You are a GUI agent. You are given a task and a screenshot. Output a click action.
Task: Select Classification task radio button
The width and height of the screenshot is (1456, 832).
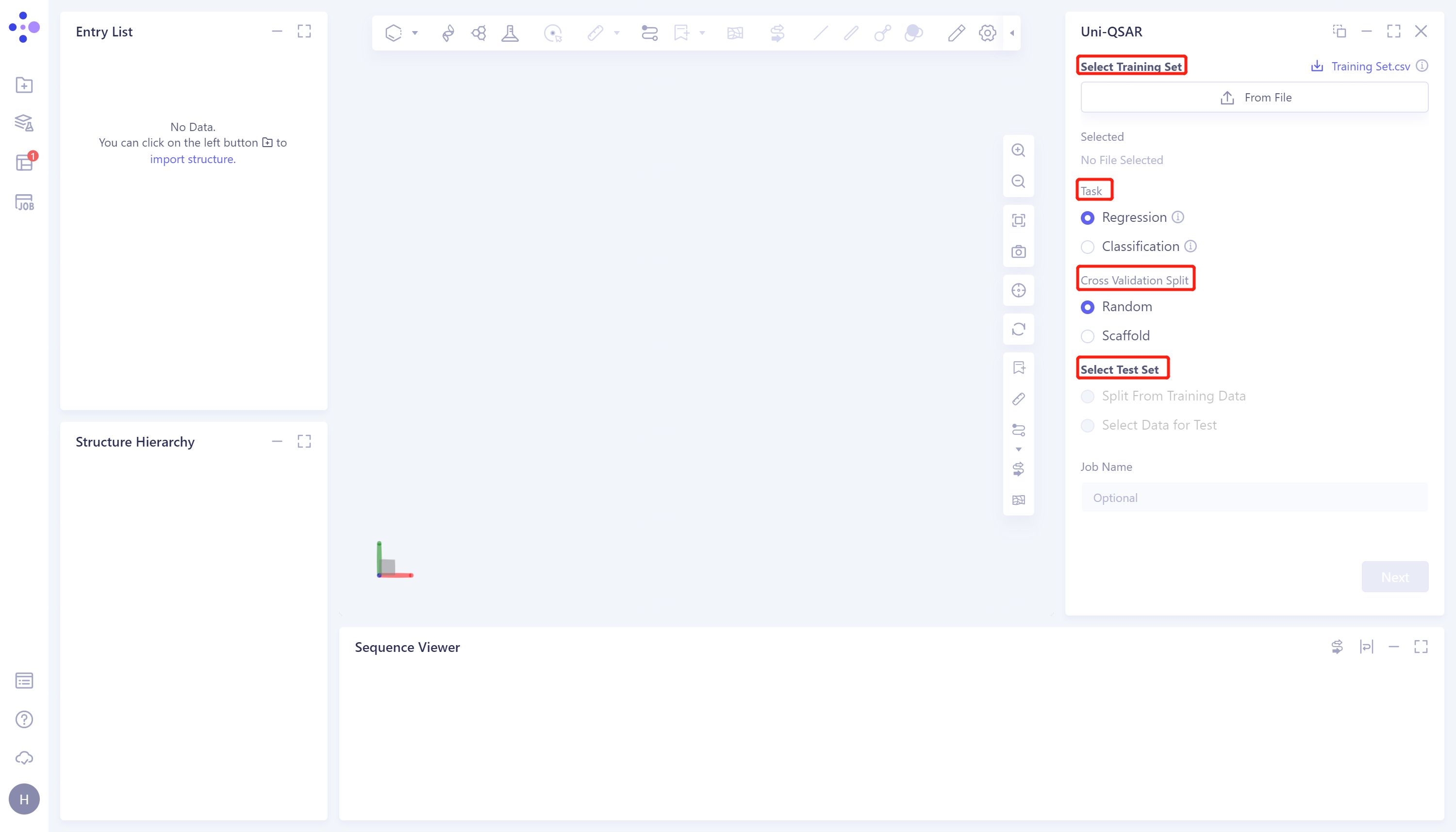click(x=1087, y=246)
